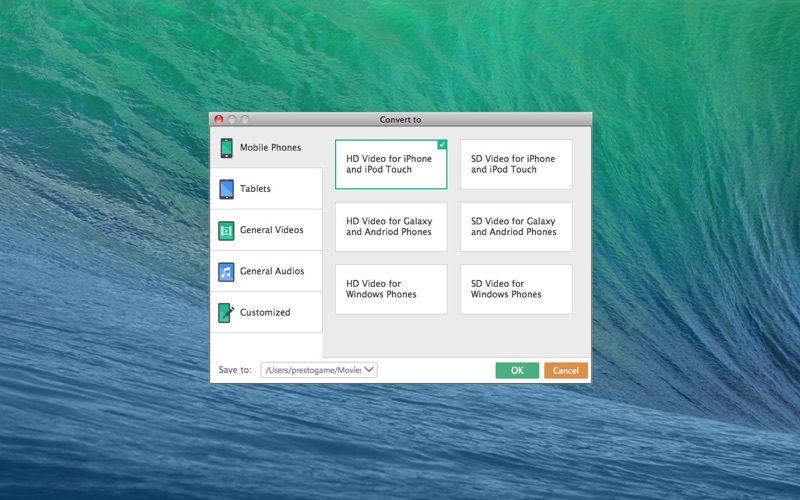
Task: Select the General Videos film icon
Action: tap(226, 231)
